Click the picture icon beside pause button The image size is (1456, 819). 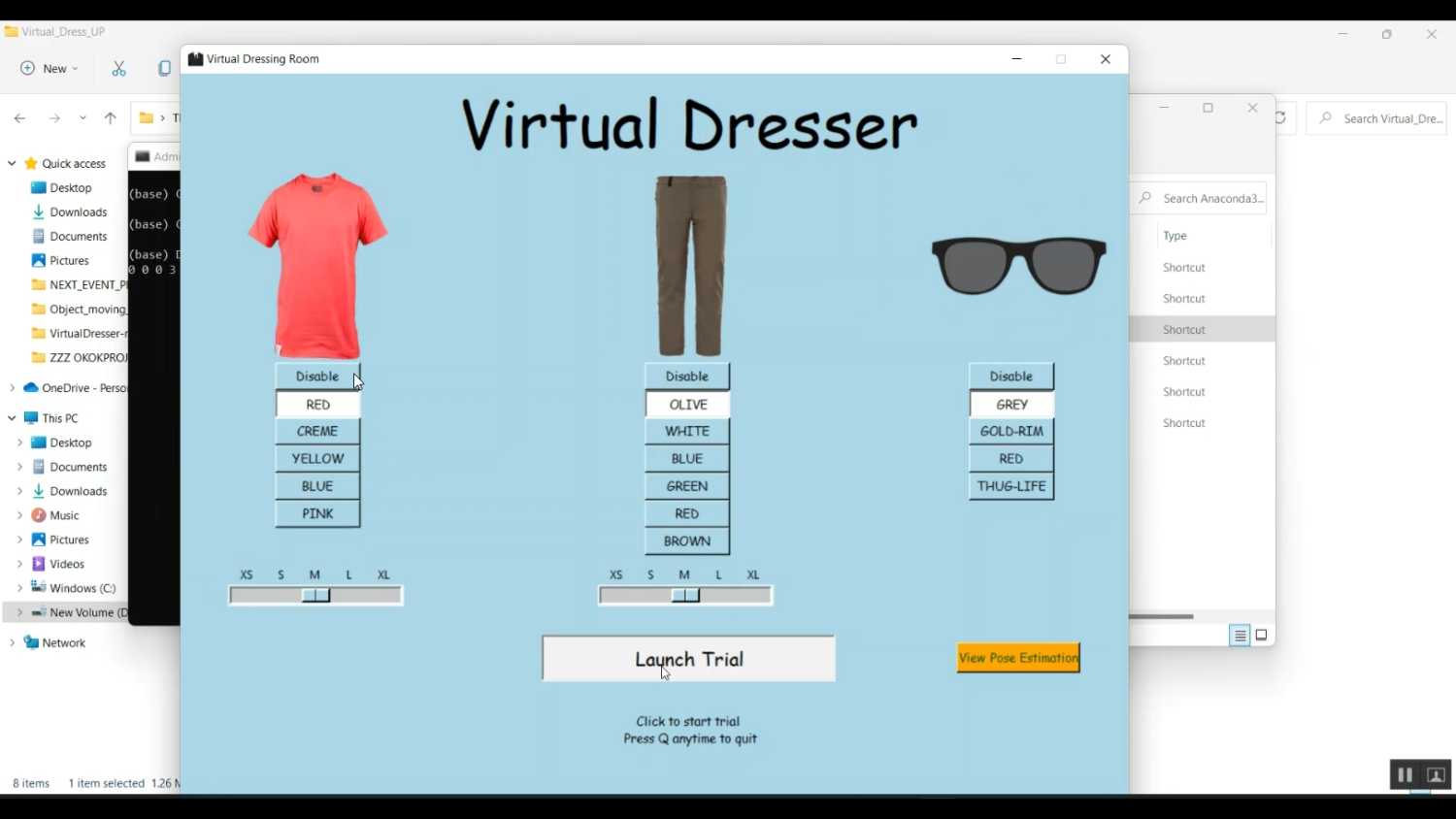coord(1437,775)
